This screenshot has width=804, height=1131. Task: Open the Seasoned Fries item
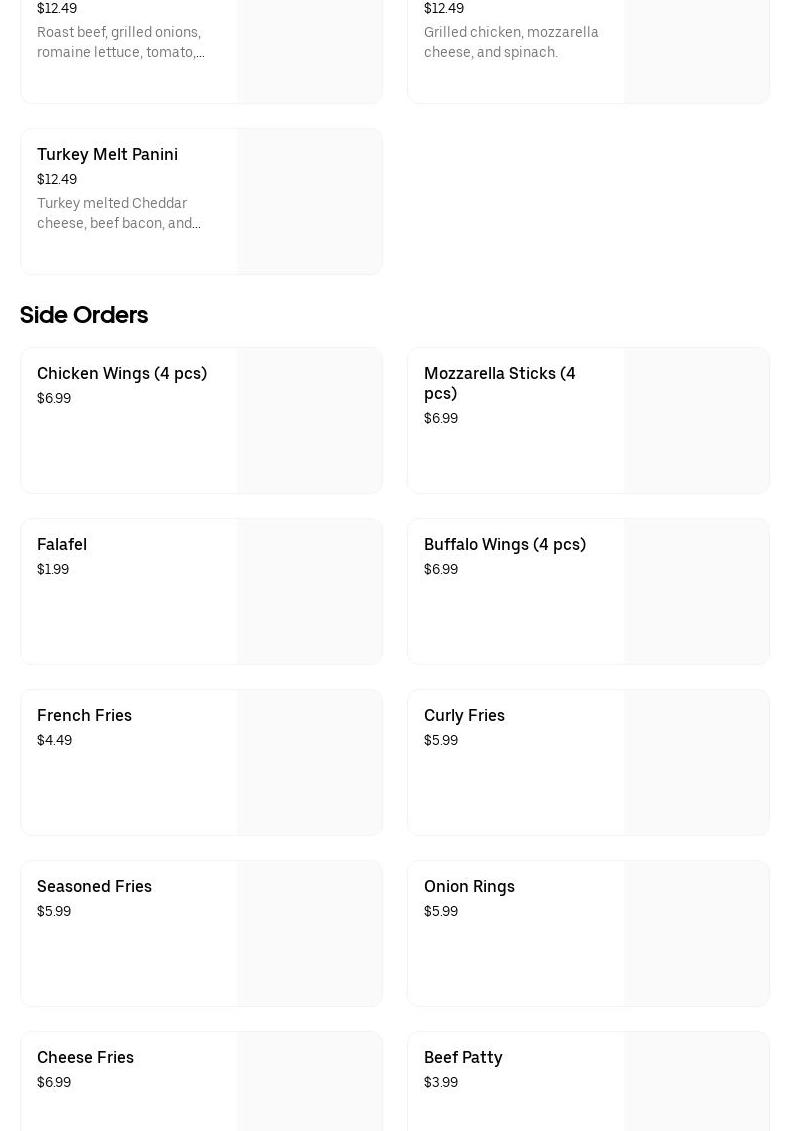pyautogui.click(x=94, y=887)
